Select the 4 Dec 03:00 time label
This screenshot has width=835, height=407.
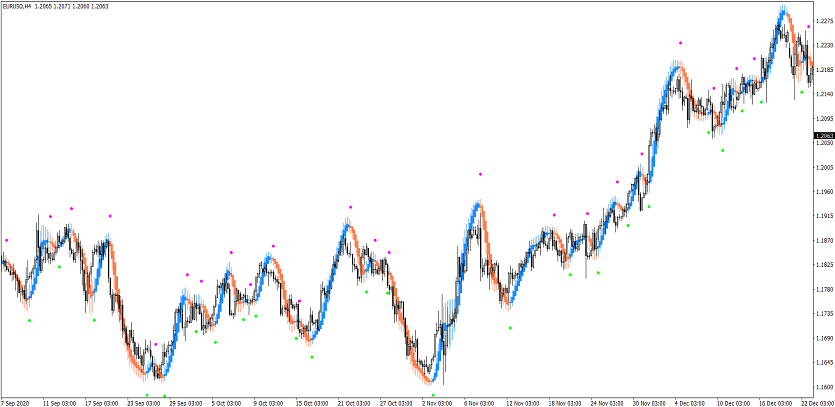pos(691,402)
